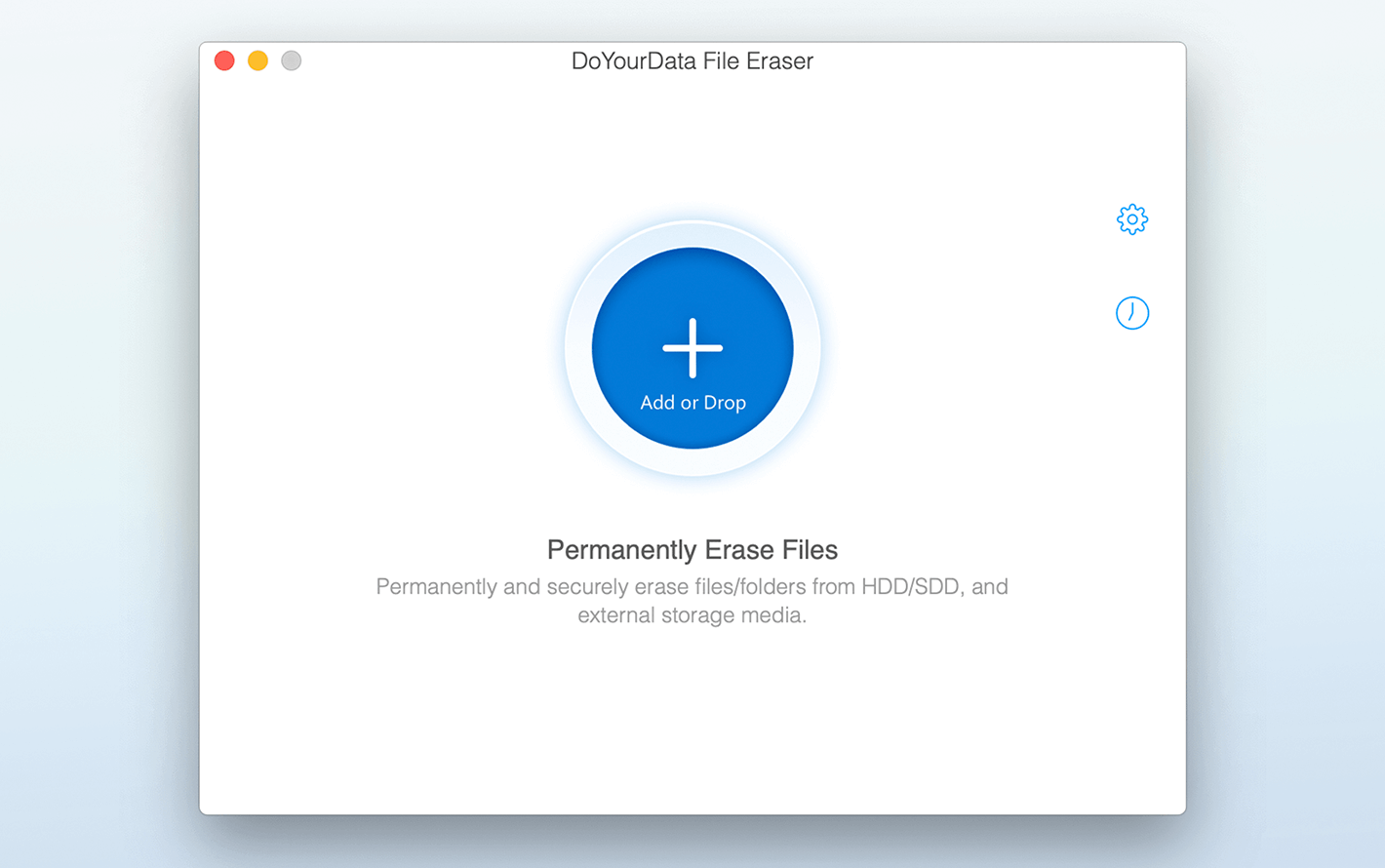Click the Permanently Erase Files heading
The image size is (1385, 868).
[692, 550]
